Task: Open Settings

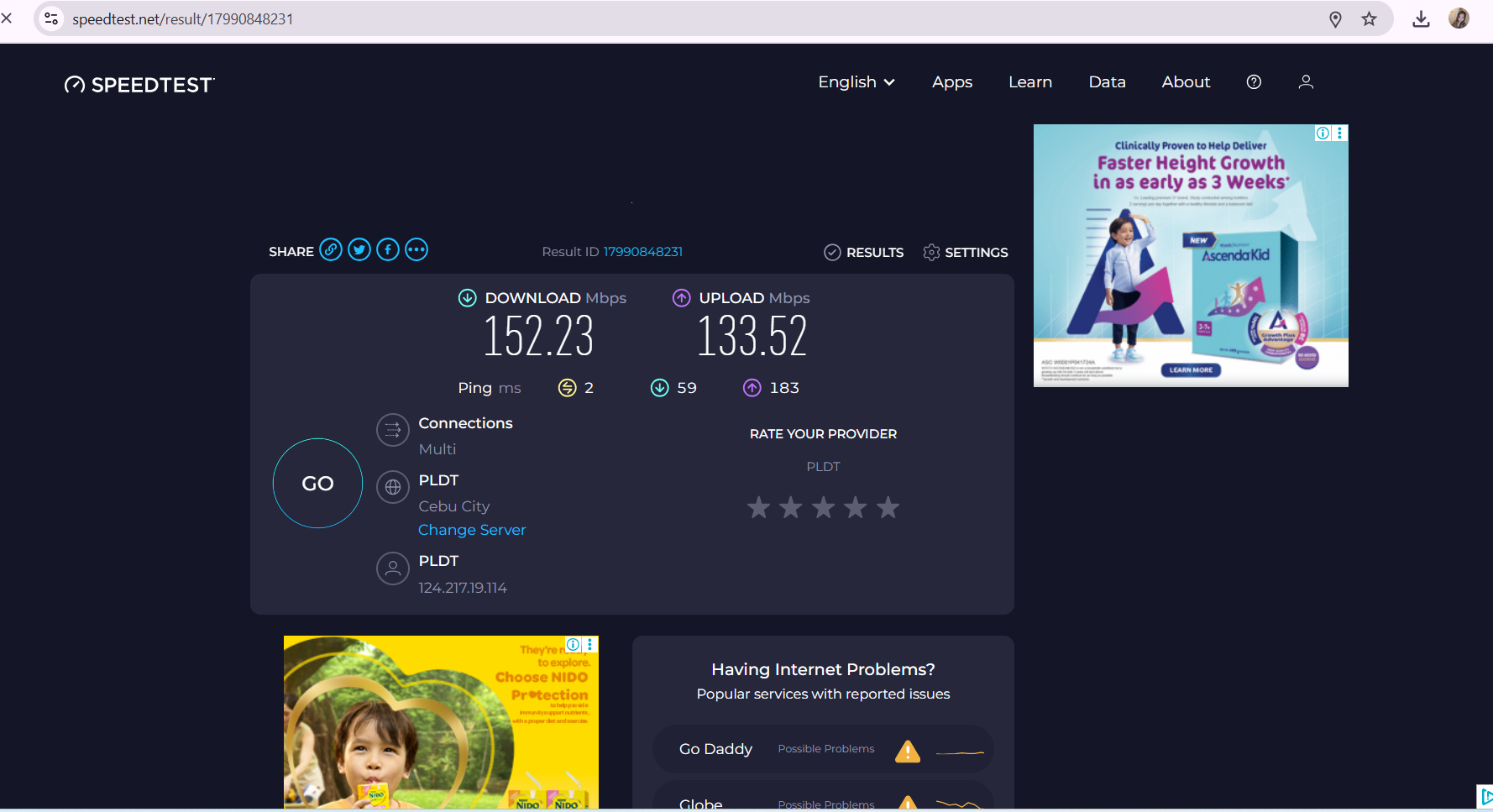Action: (x=966, y=252)
